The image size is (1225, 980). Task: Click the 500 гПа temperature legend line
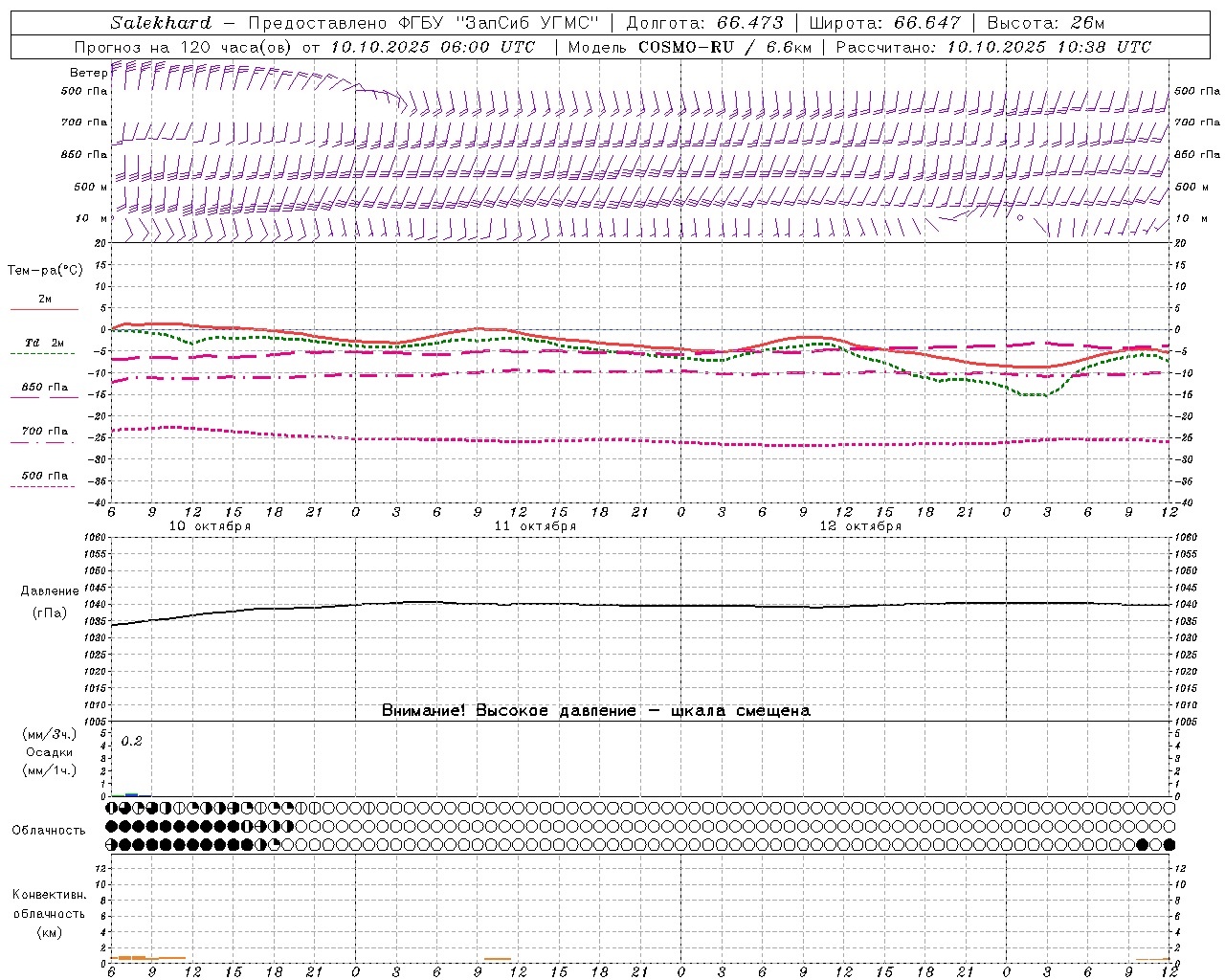[44, 486]
